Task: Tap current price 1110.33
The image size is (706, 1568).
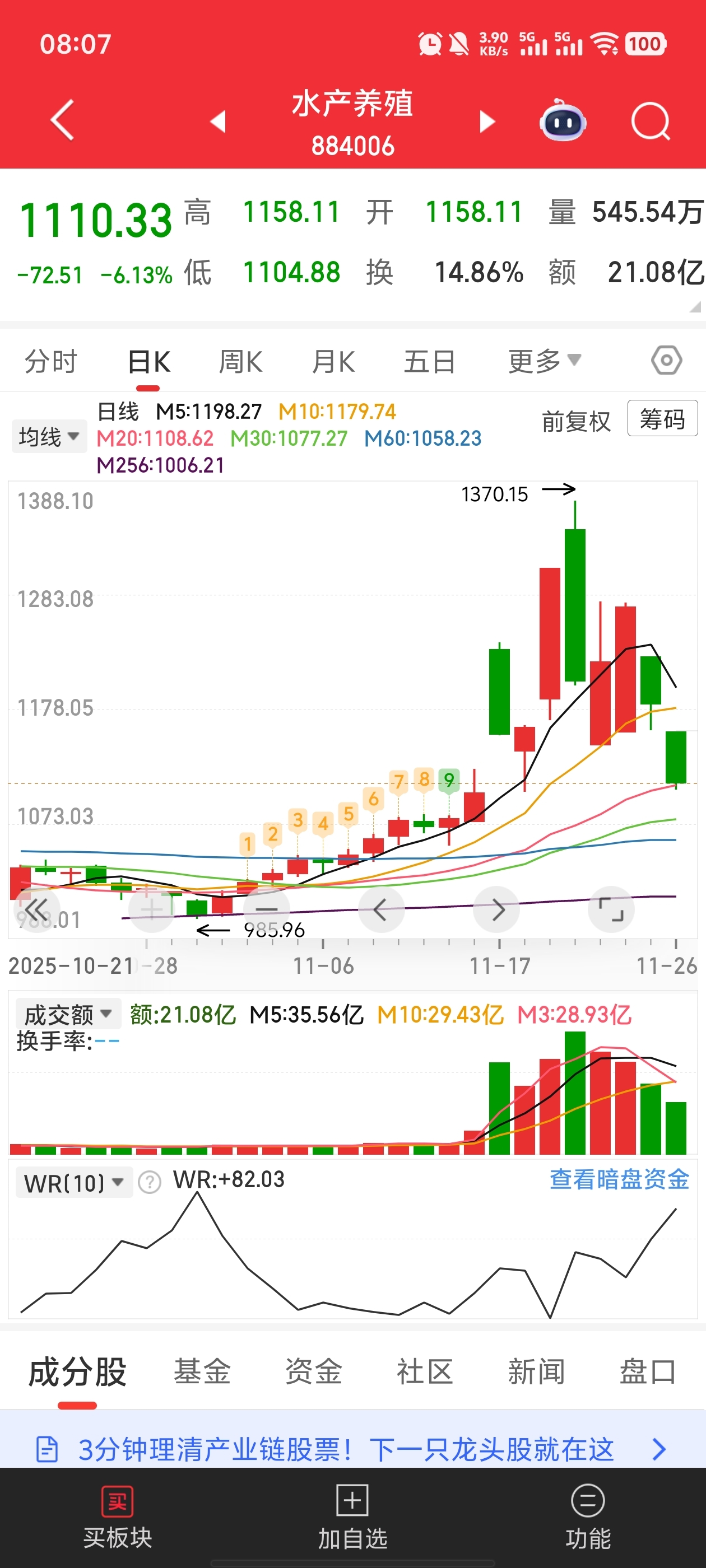Action: point(96,220)
